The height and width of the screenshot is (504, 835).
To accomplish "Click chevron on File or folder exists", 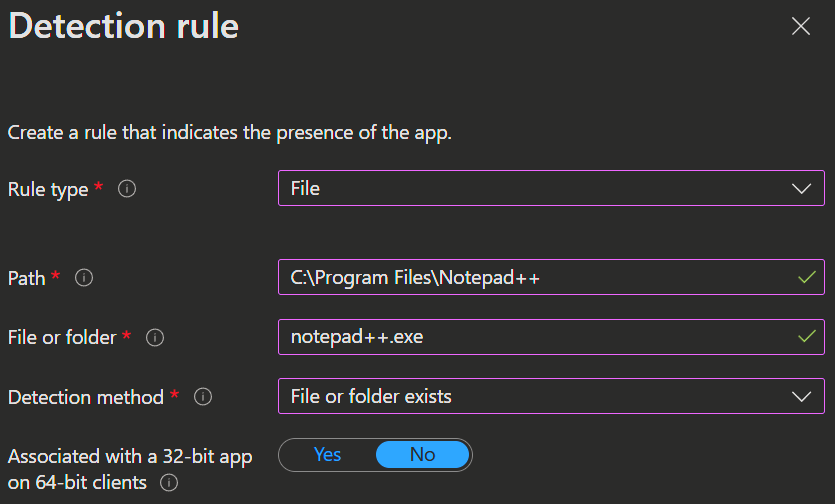I will pyautogui.click(x=801, y=396).
